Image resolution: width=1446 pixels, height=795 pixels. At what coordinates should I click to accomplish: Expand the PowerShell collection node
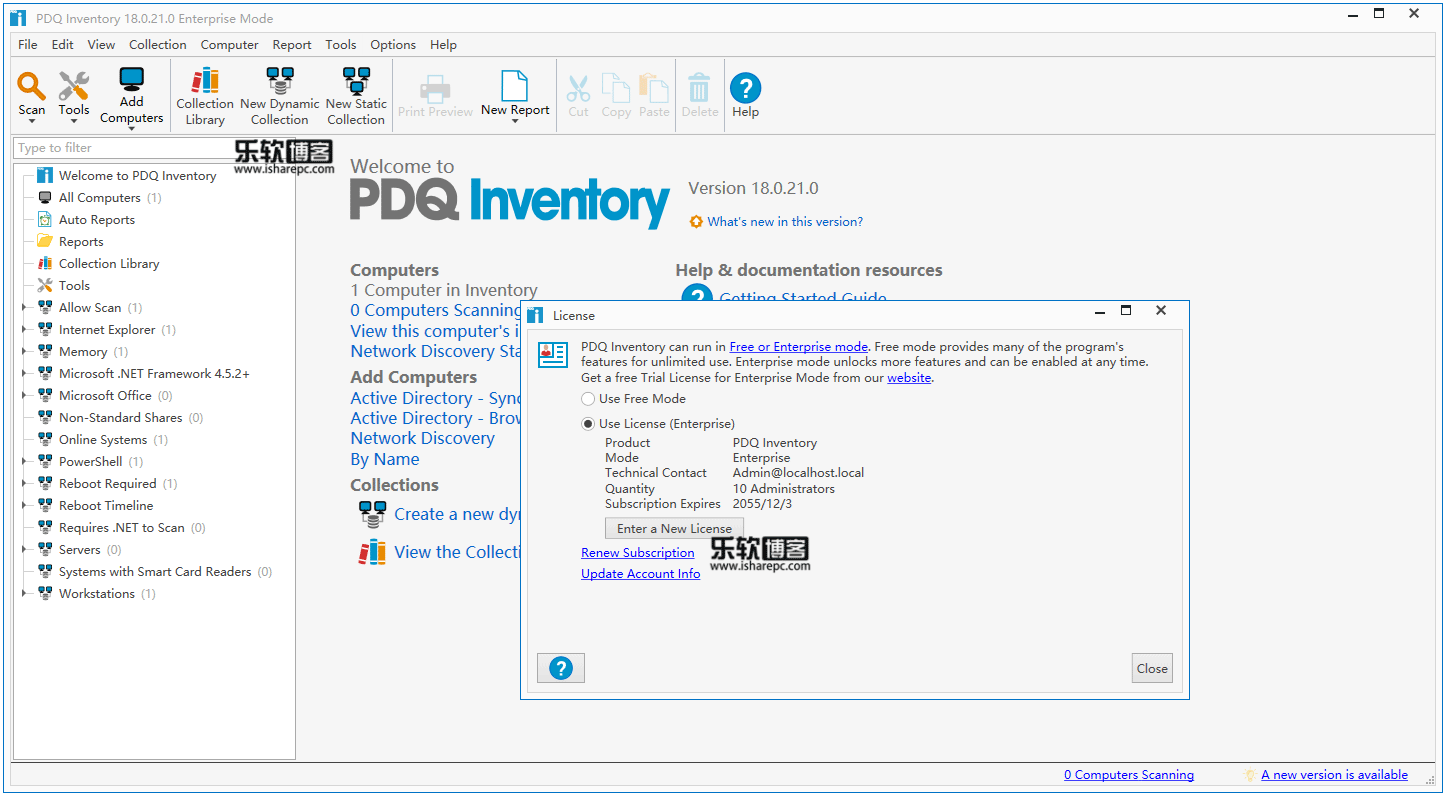(x=24, y=462)
